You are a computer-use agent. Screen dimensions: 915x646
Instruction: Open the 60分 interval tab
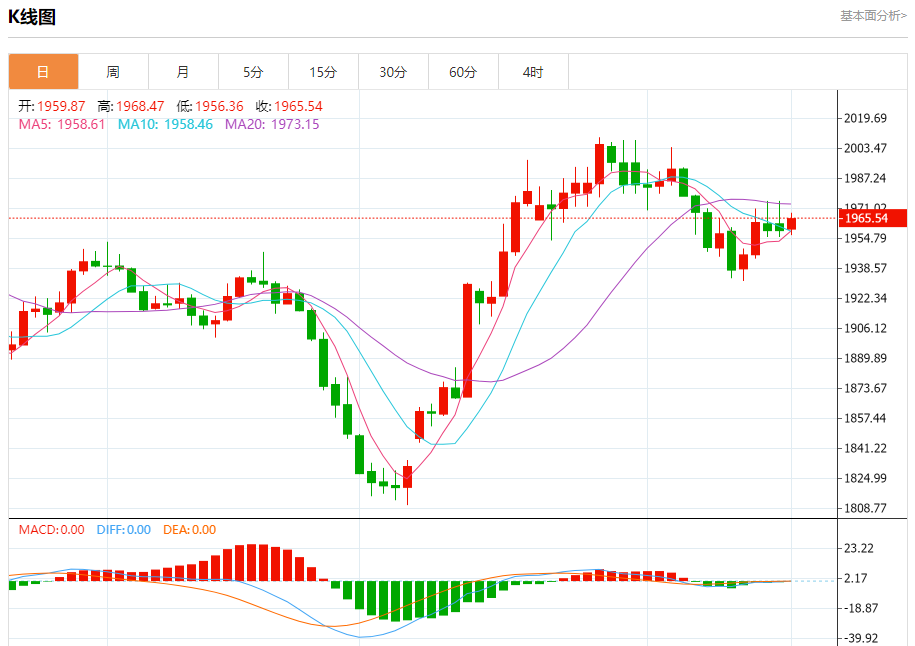coord(463,72)
